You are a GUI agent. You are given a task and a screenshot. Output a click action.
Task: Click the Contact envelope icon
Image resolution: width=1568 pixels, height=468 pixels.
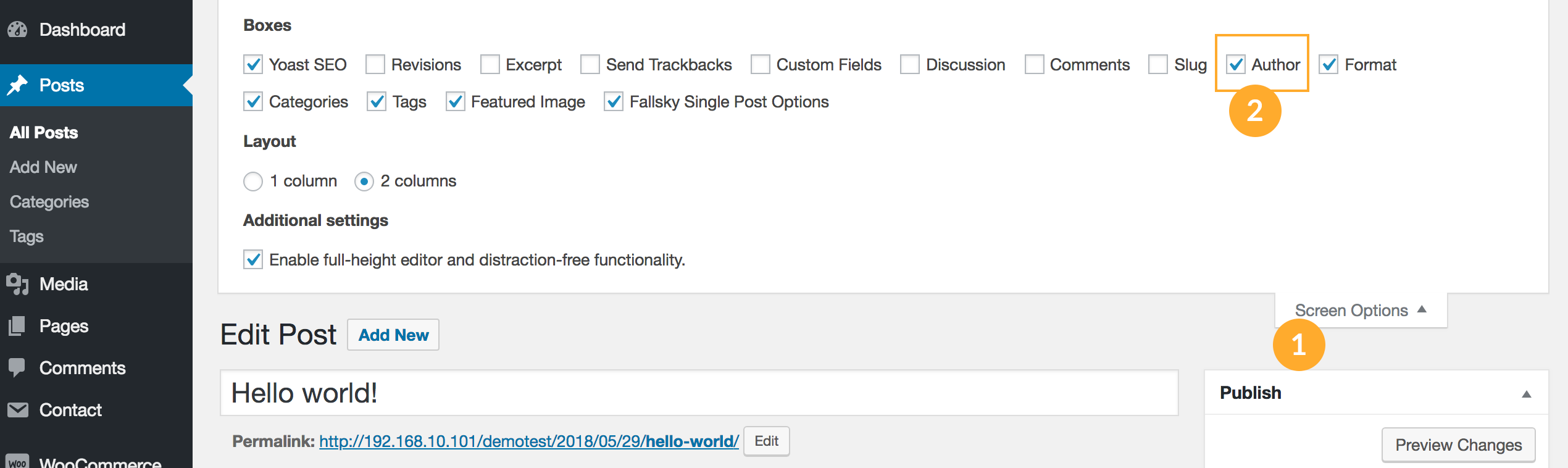coord(18,410)
